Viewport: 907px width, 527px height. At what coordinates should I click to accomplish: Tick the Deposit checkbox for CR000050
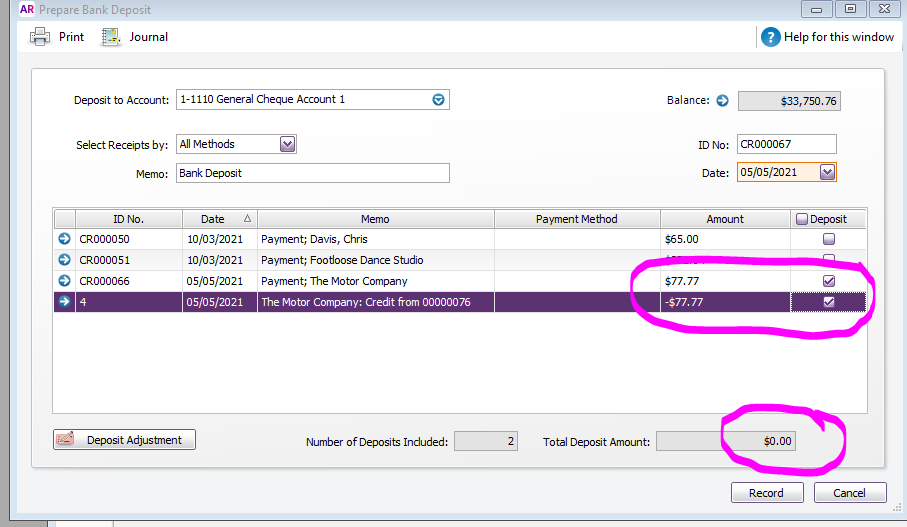828,239
